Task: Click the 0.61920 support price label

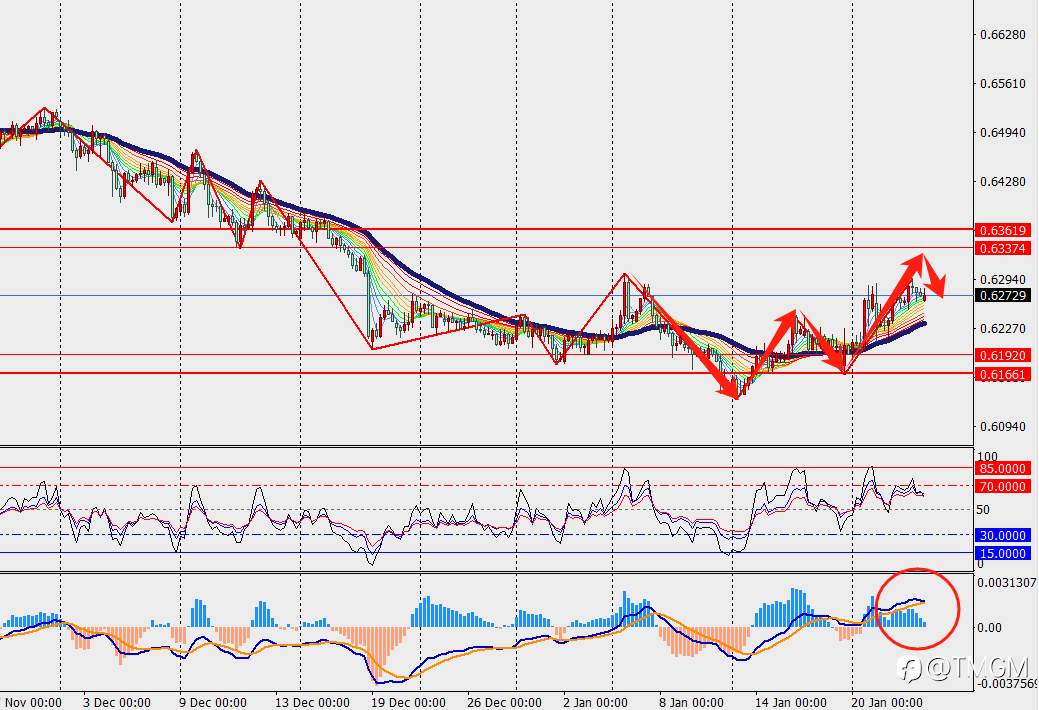Action: [1003, 355]
